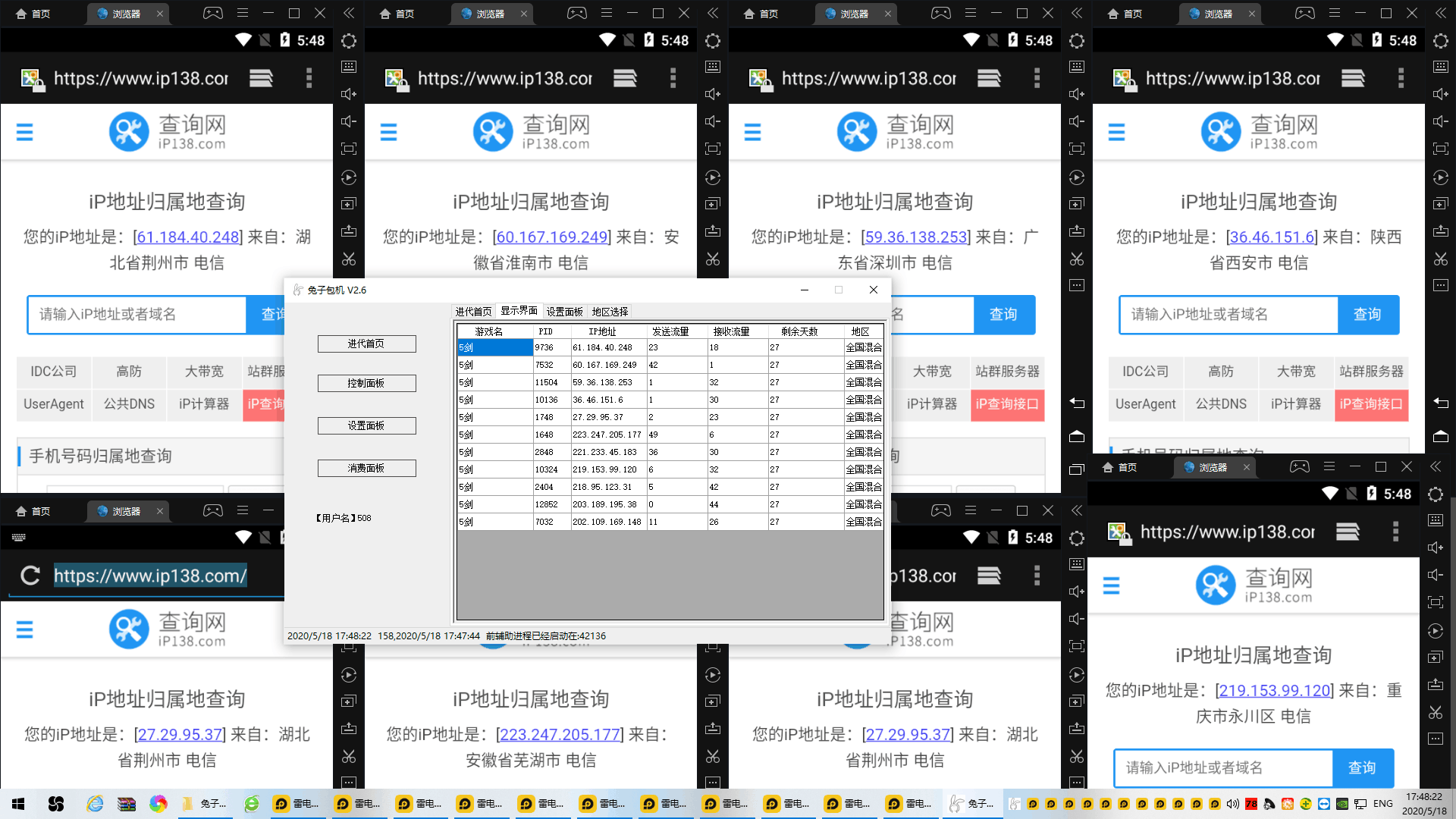Click the 59.36.138.253 IP address link in browser

916,237
